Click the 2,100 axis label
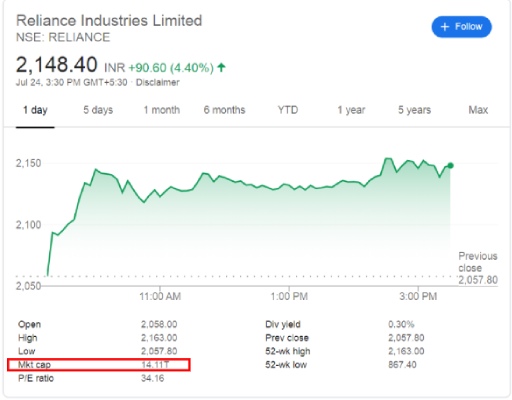 coord(28,225)
